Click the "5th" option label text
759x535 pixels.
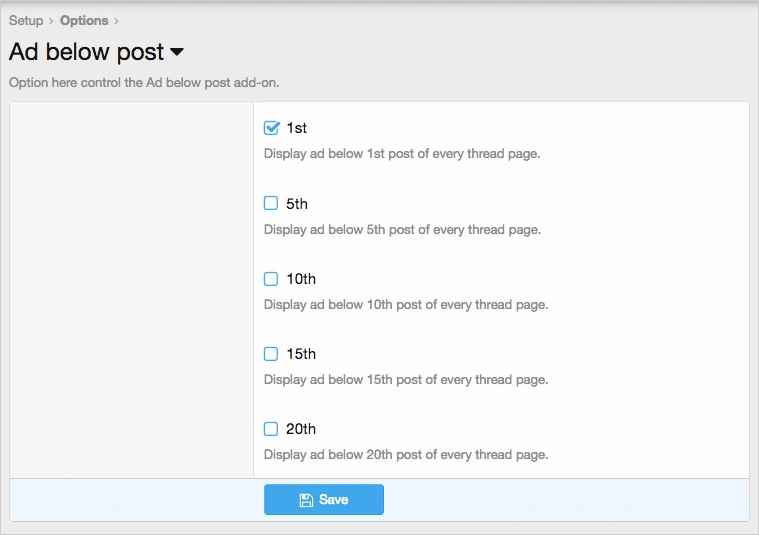[297, 203]
